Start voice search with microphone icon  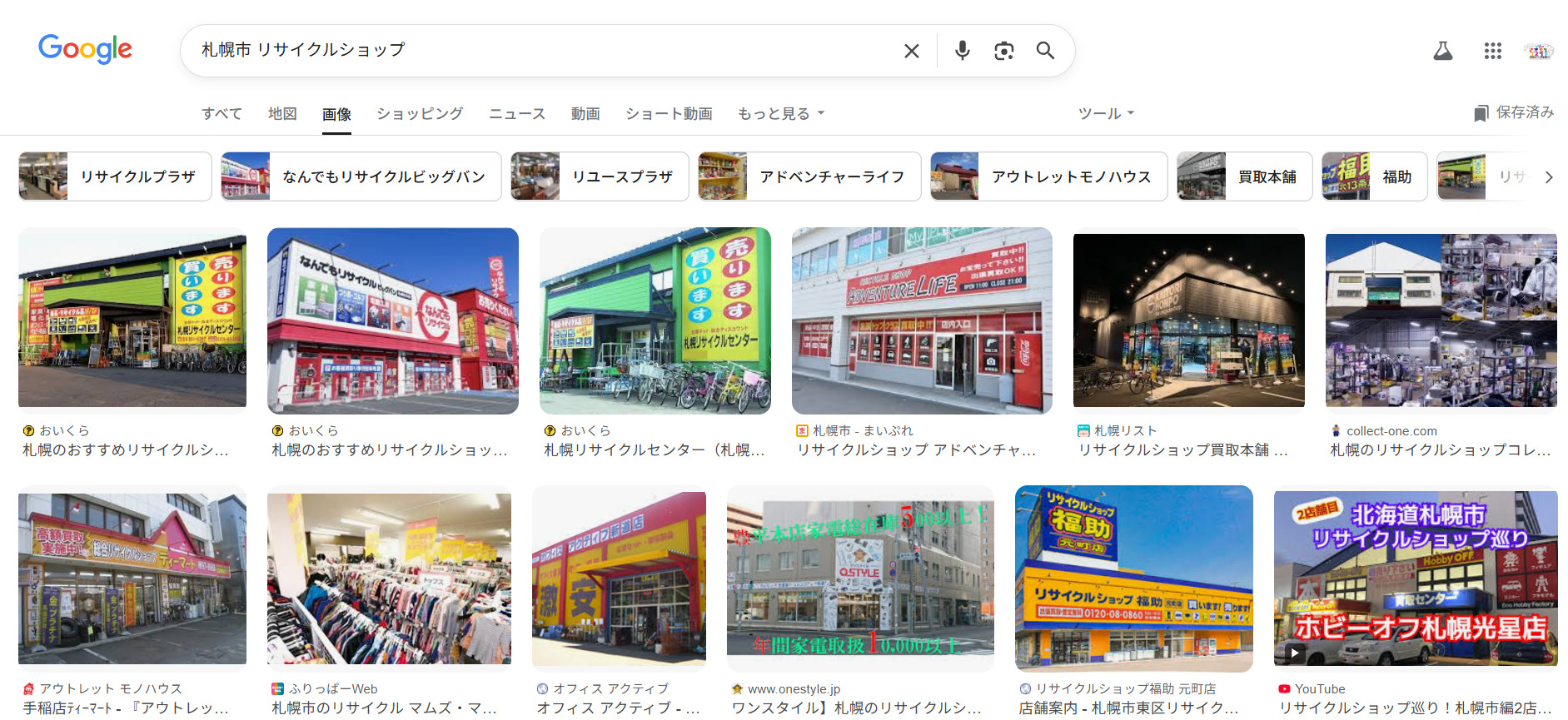962,51
